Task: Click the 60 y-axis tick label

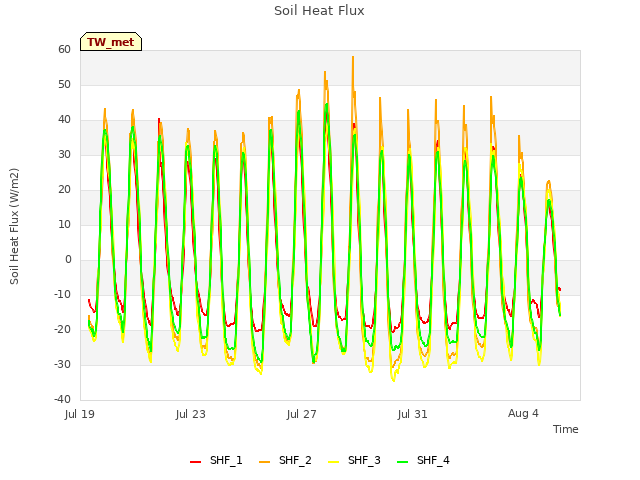Action: point(64,49)
